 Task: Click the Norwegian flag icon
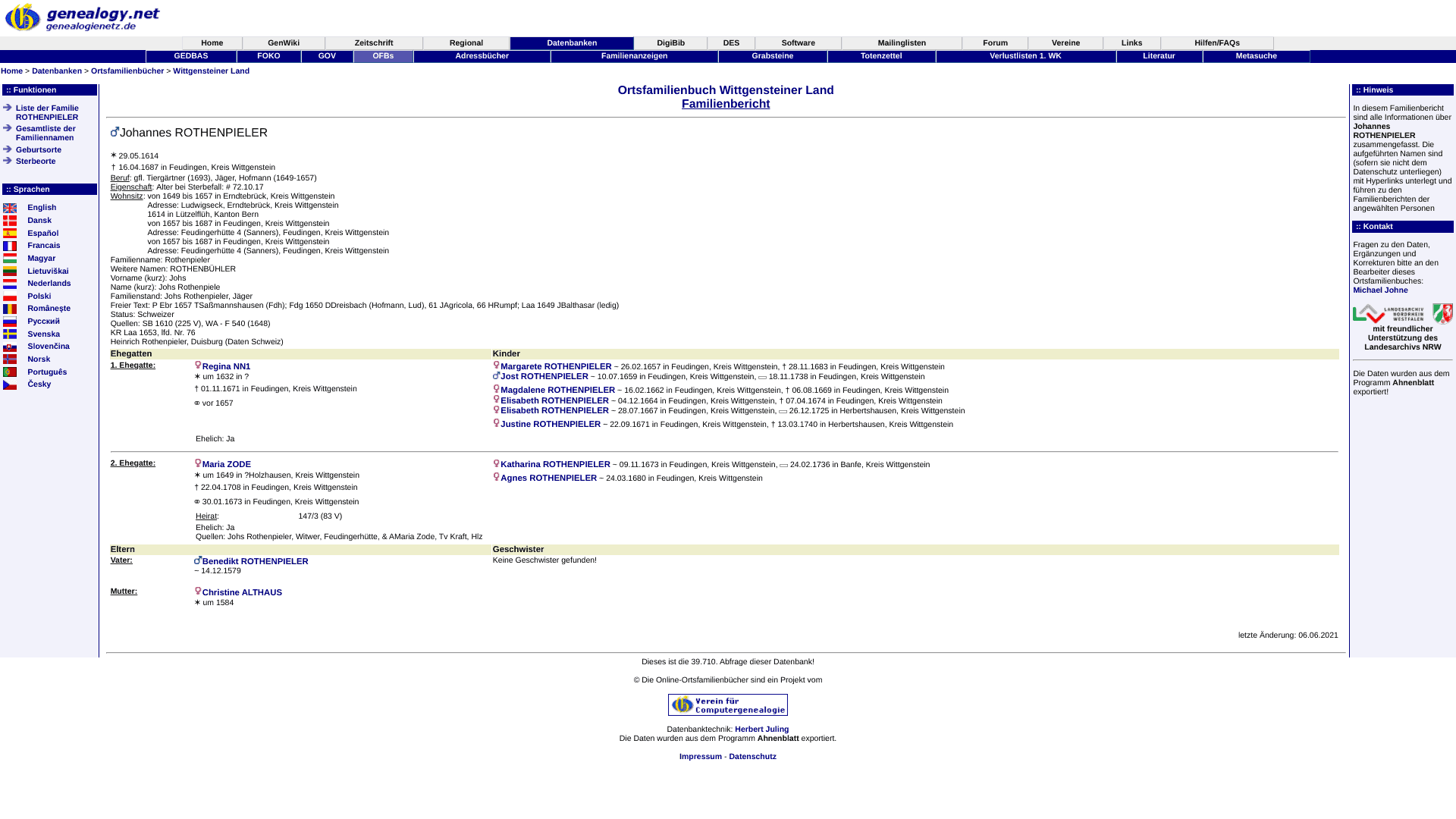pyautogui.click(x=10, y=359)
